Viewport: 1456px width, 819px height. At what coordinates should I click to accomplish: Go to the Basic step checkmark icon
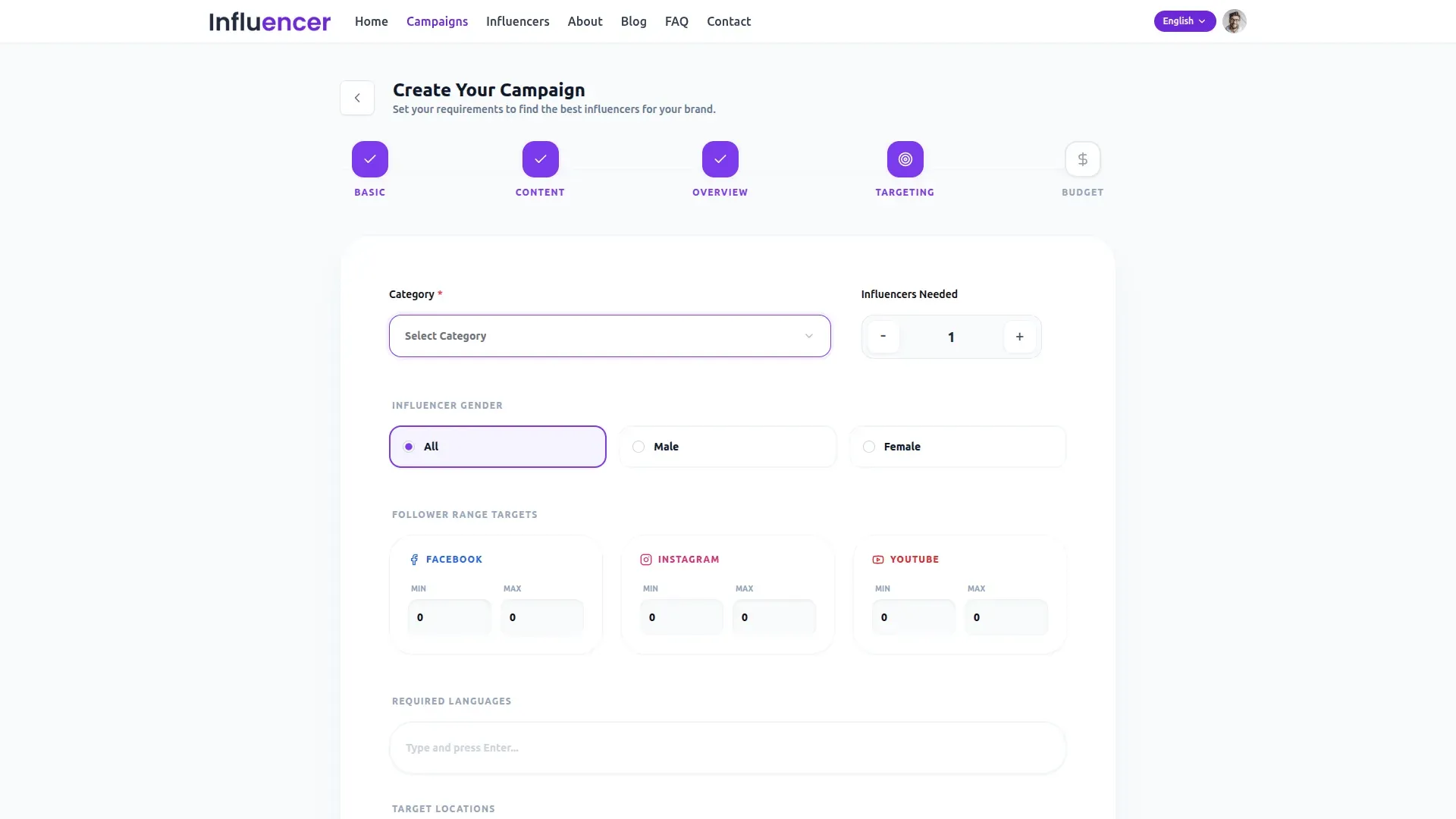370,159
